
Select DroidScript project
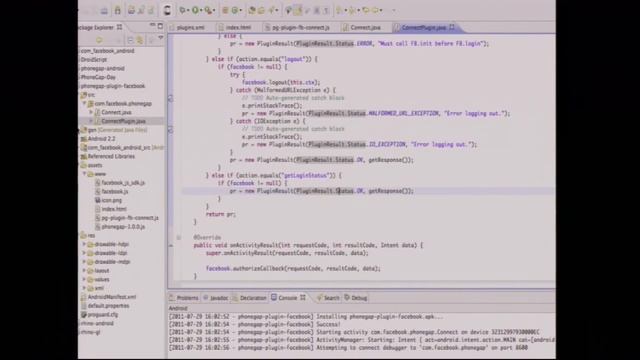93,60
